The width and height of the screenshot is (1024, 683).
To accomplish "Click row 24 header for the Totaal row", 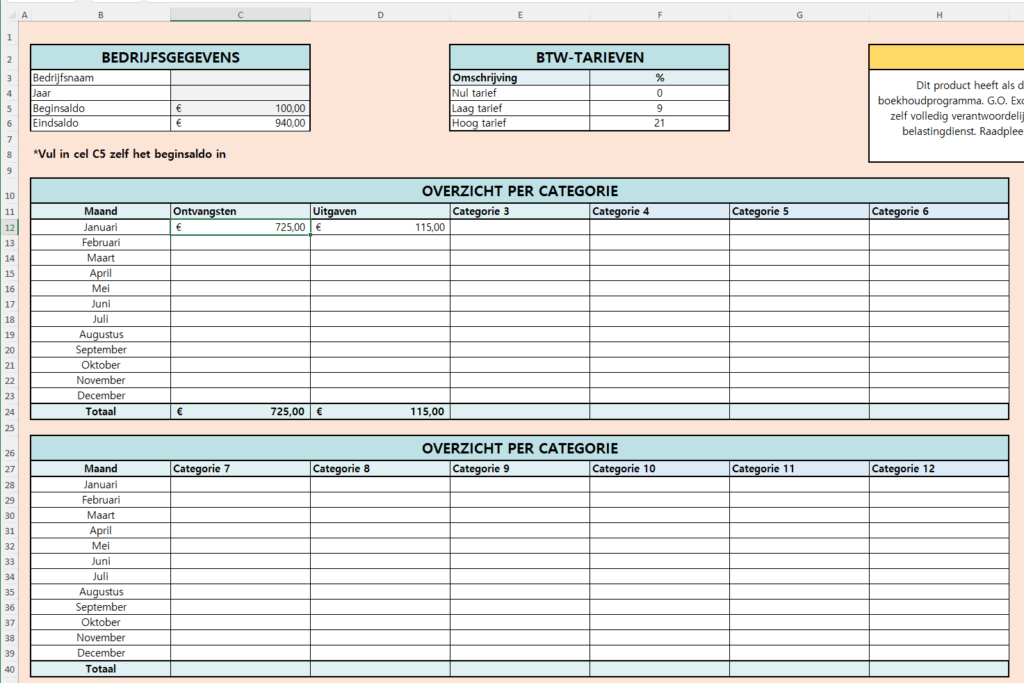I will (10, 411).
